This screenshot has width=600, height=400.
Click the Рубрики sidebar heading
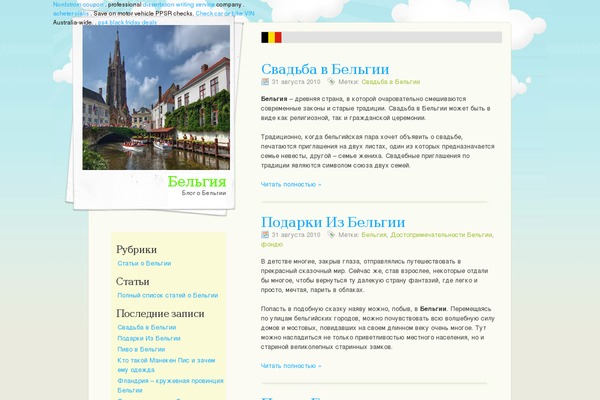136,250
